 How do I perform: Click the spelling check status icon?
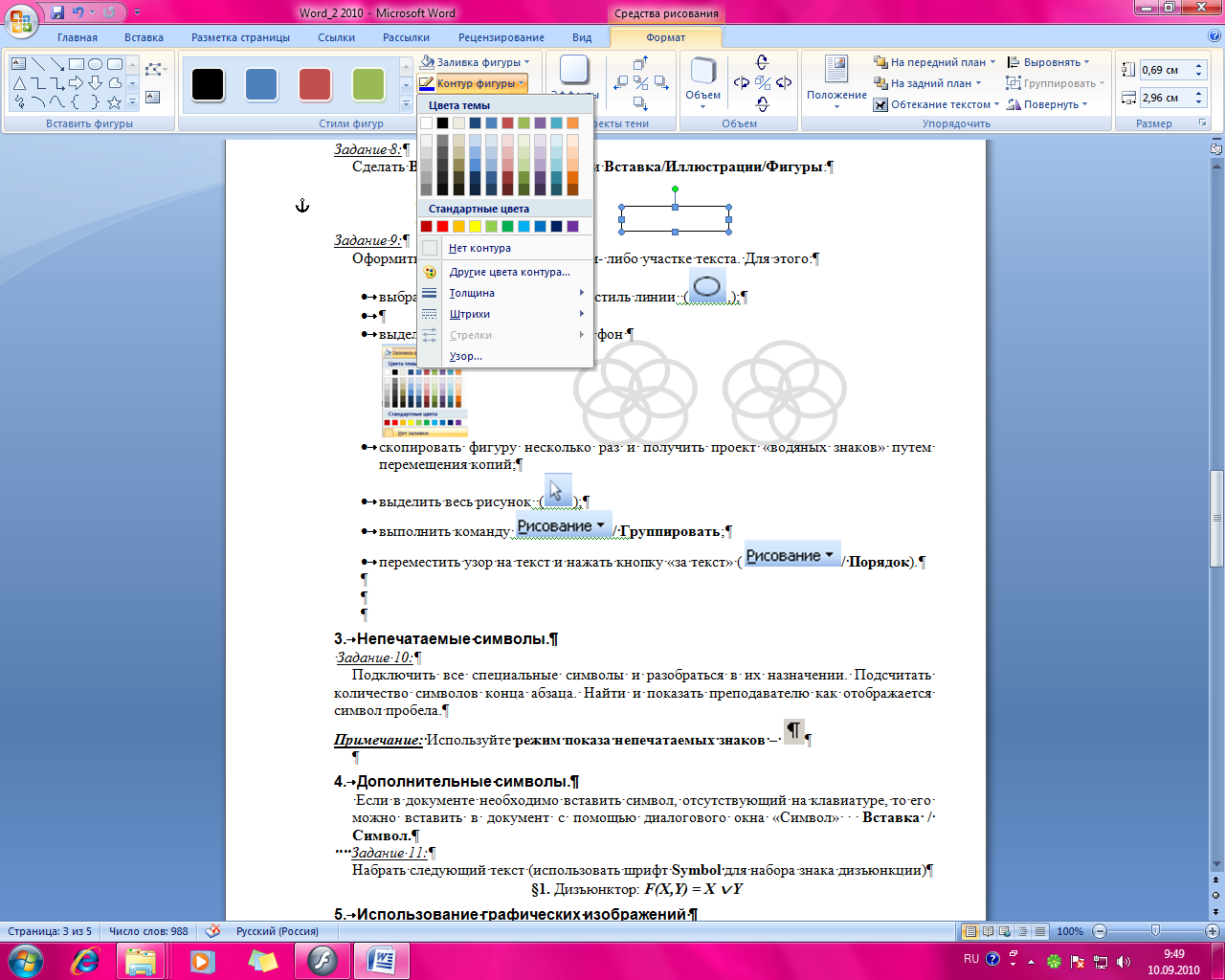pyautogui.click(x=212, y=931)
